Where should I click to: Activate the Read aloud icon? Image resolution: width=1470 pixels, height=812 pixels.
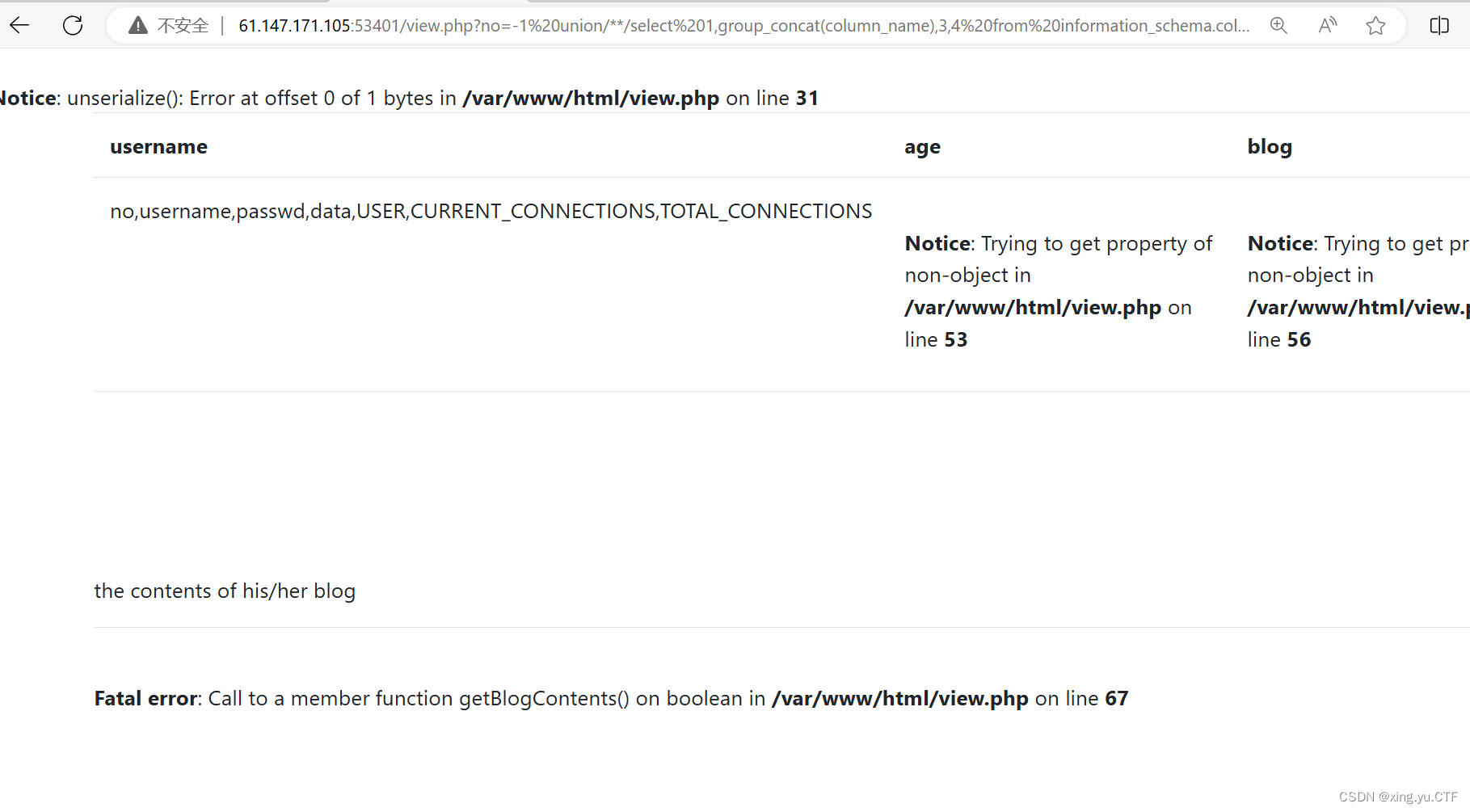click(x=1327, y=26)
